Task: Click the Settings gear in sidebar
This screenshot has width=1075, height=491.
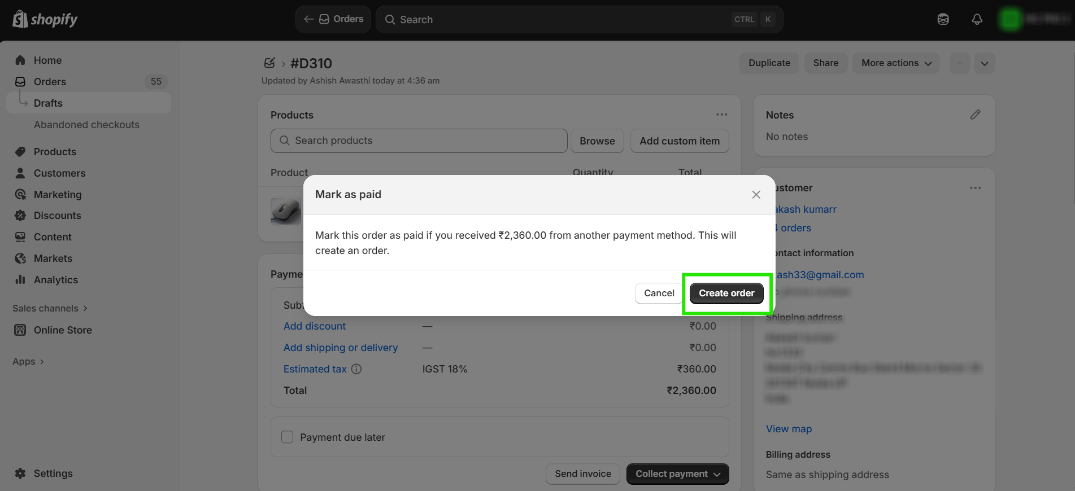Action: pyautogui.click(x=22, y=474)
